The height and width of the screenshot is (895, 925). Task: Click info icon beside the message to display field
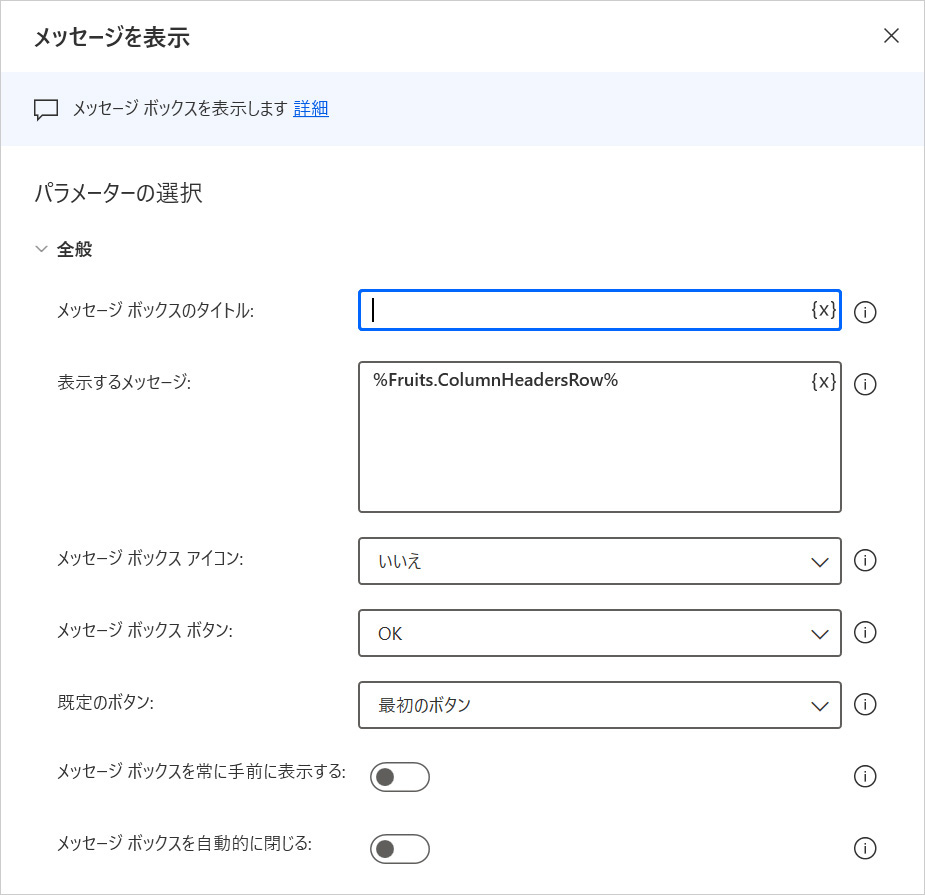pos(866,384)
